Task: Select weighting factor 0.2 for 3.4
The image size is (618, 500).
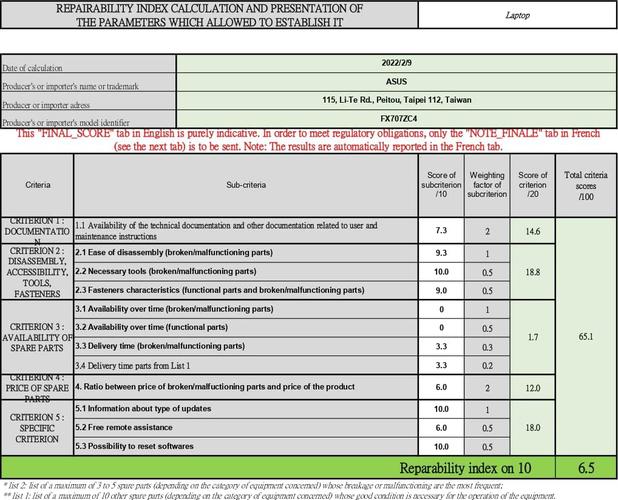Action: click(487, 366)
